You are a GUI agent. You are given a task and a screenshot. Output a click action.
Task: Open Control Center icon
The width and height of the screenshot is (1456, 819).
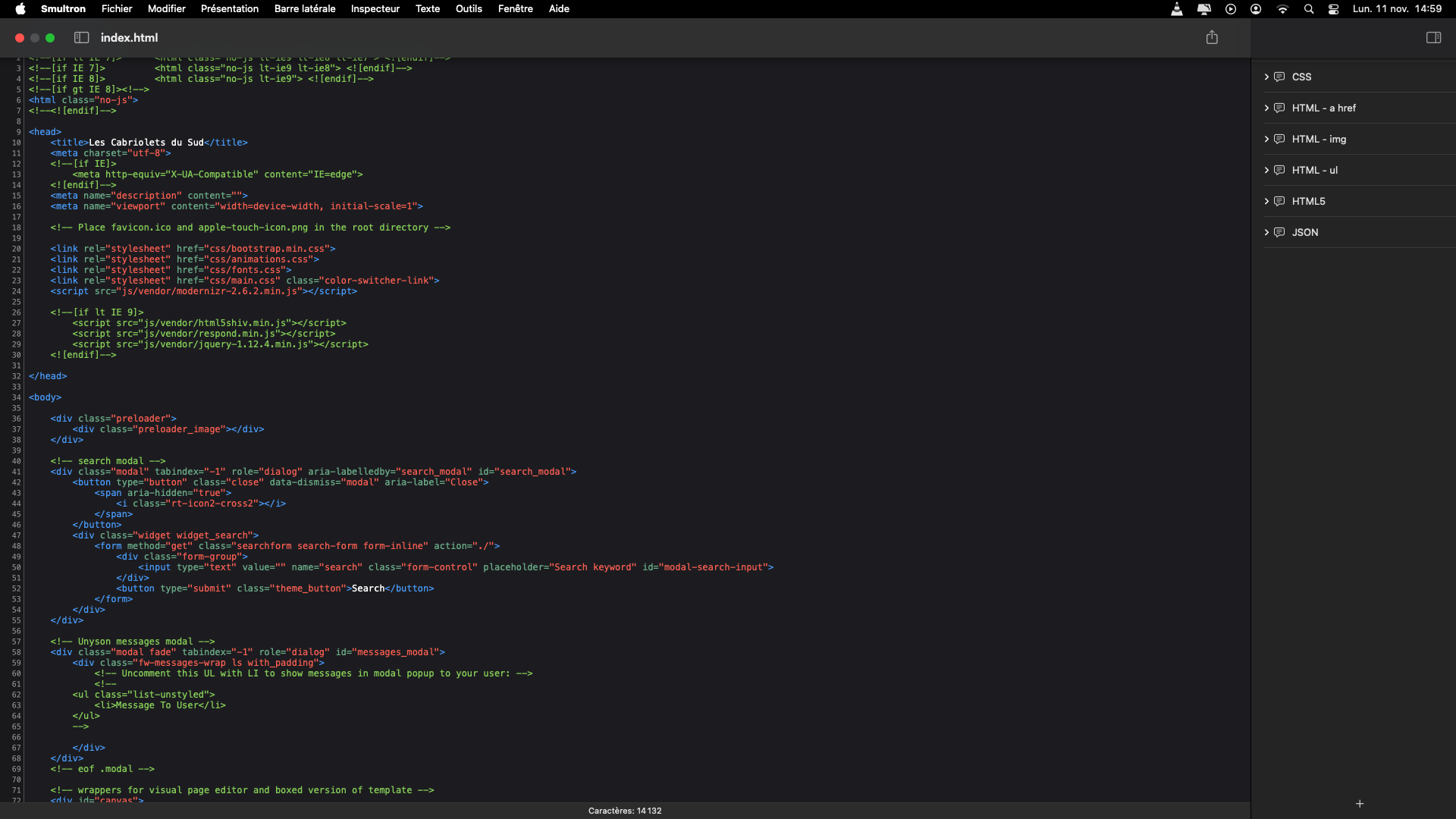[x=1334, y=9]
